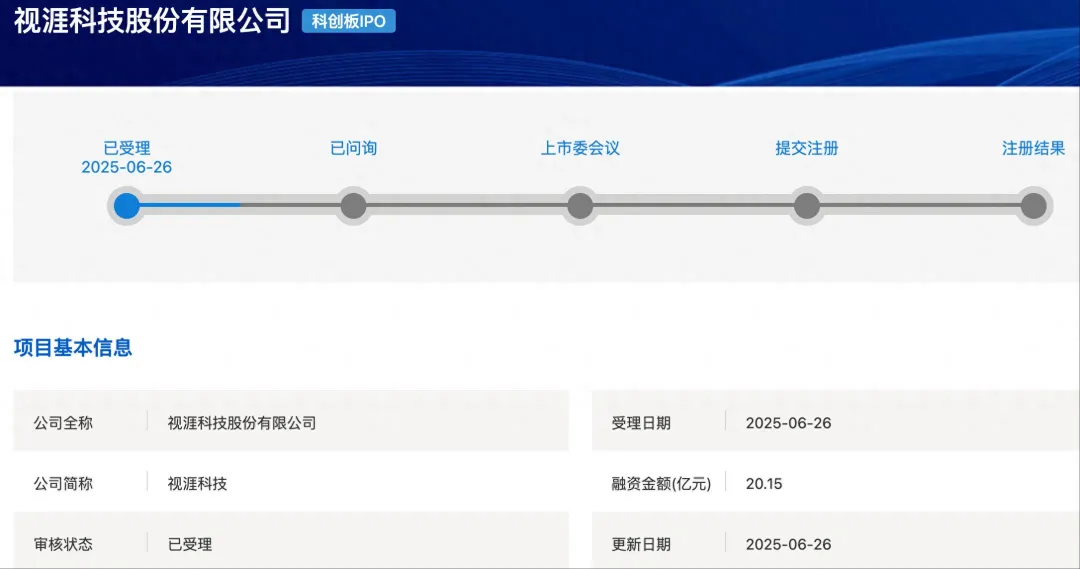Click the 更新日期 field label
The height and width of the screenshot is (569, 1080).
tap(641, 544)
